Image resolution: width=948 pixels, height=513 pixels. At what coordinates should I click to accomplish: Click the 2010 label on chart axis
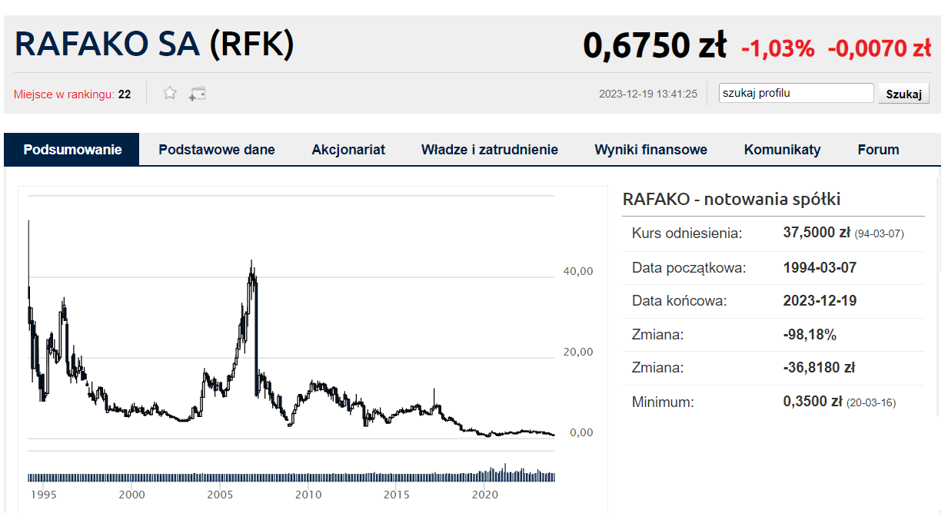(308, 495)
